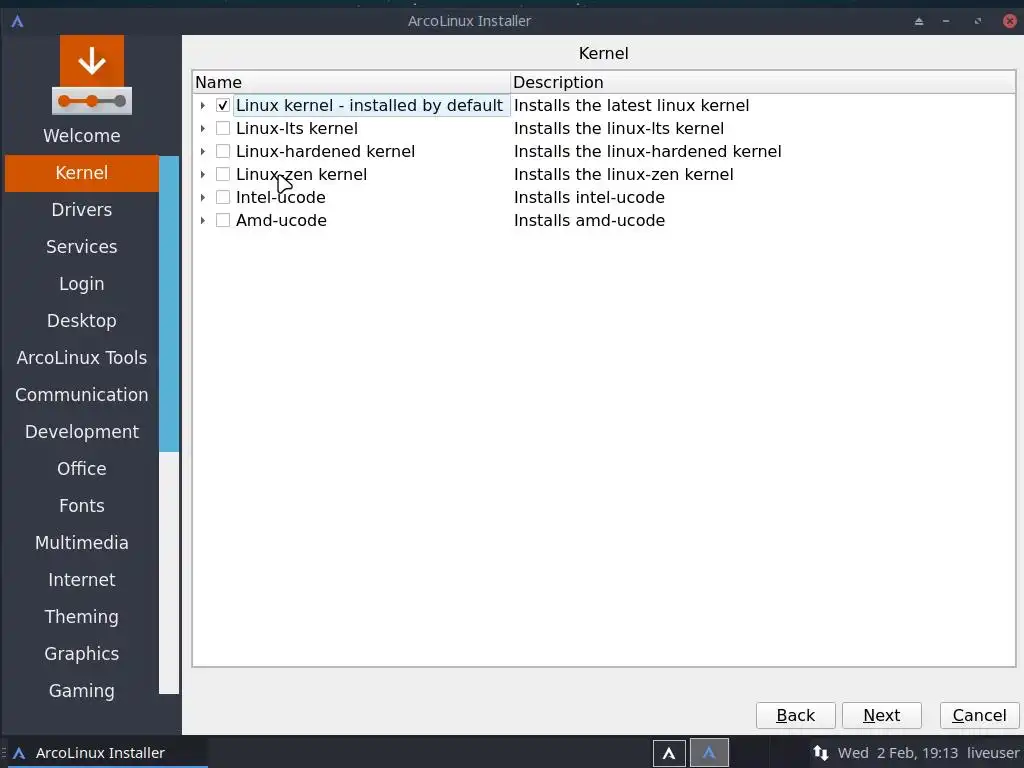The height and width of the screenshot is (768, 1024).
Task: Open the Graphics step
Action: pyautogui.click(x=82, y=654)
